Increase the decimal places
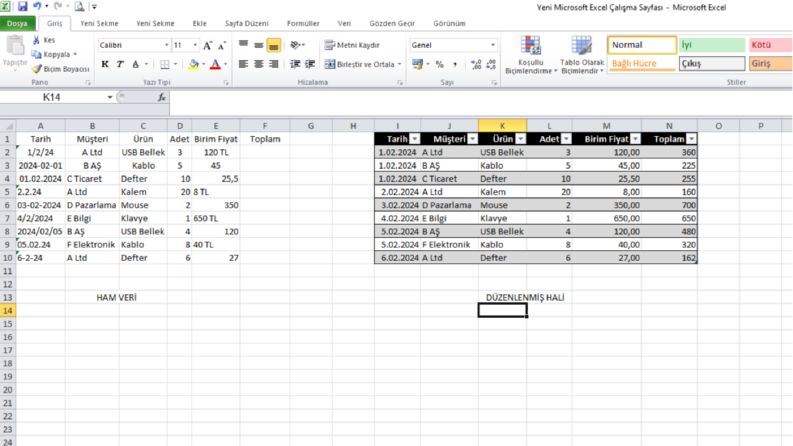Image resolution: width=793 pixels, height=446 pixels. (x=475, y=64)
